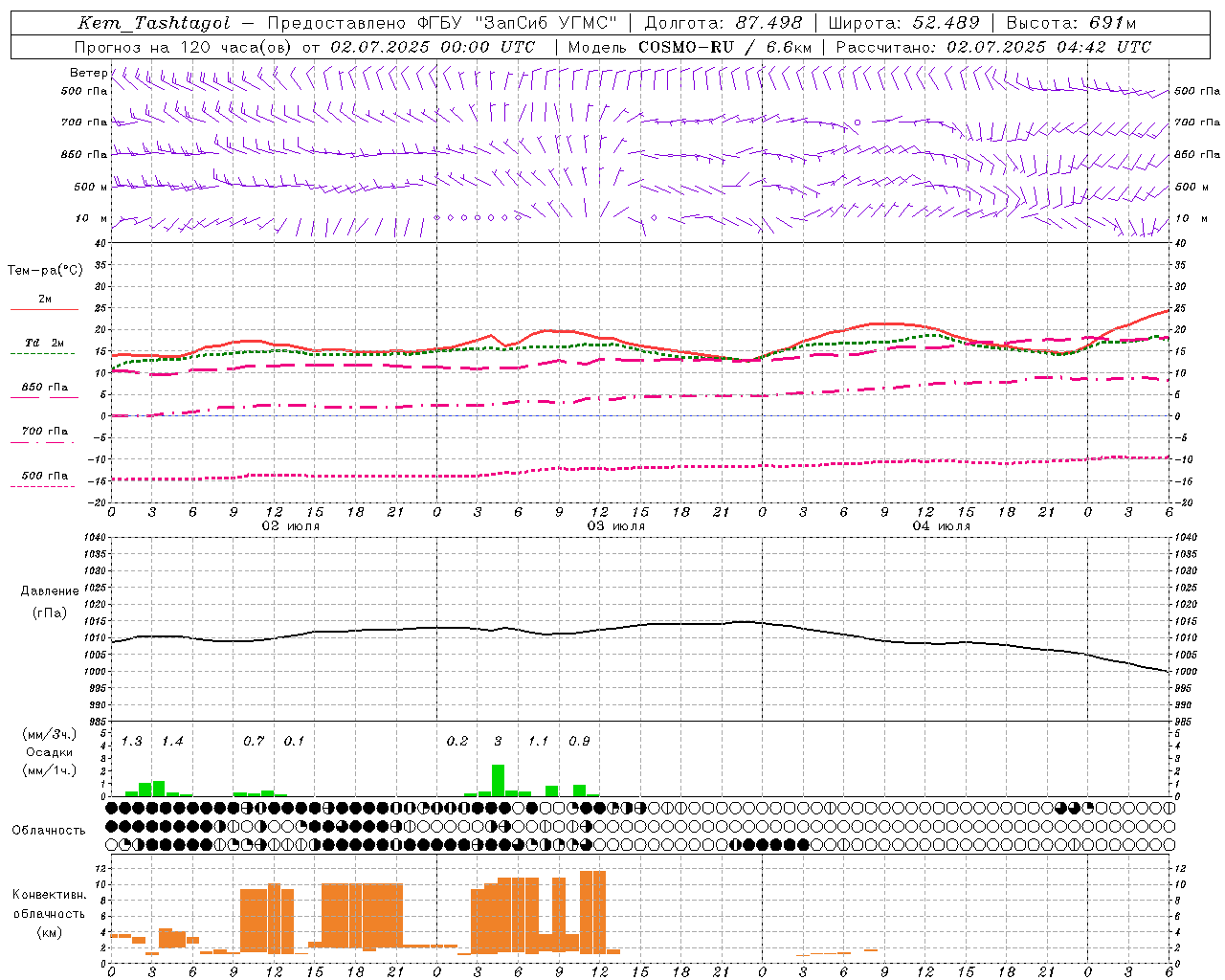The image size is (1225, 980).
Task: Select the provider text ФГБУ "ЗапСиб УГМС"
Action: coord(518,23)
